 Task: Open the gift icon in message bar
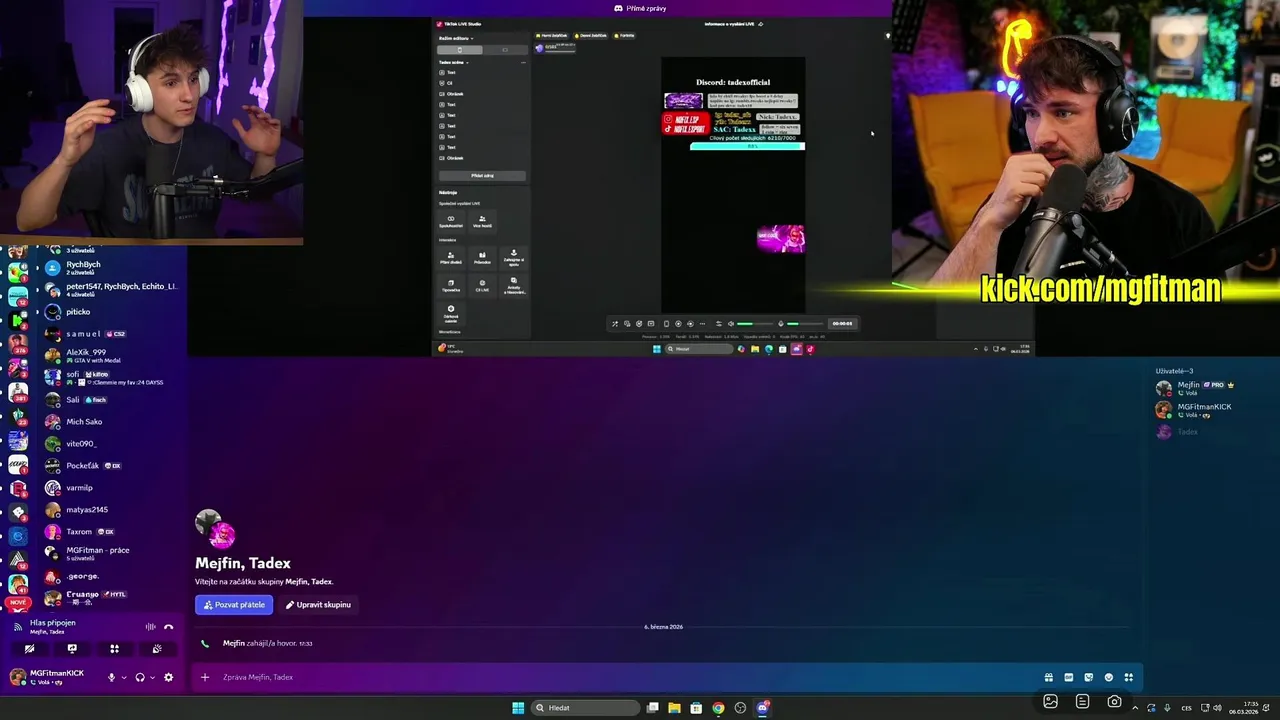coord(1048,677)
